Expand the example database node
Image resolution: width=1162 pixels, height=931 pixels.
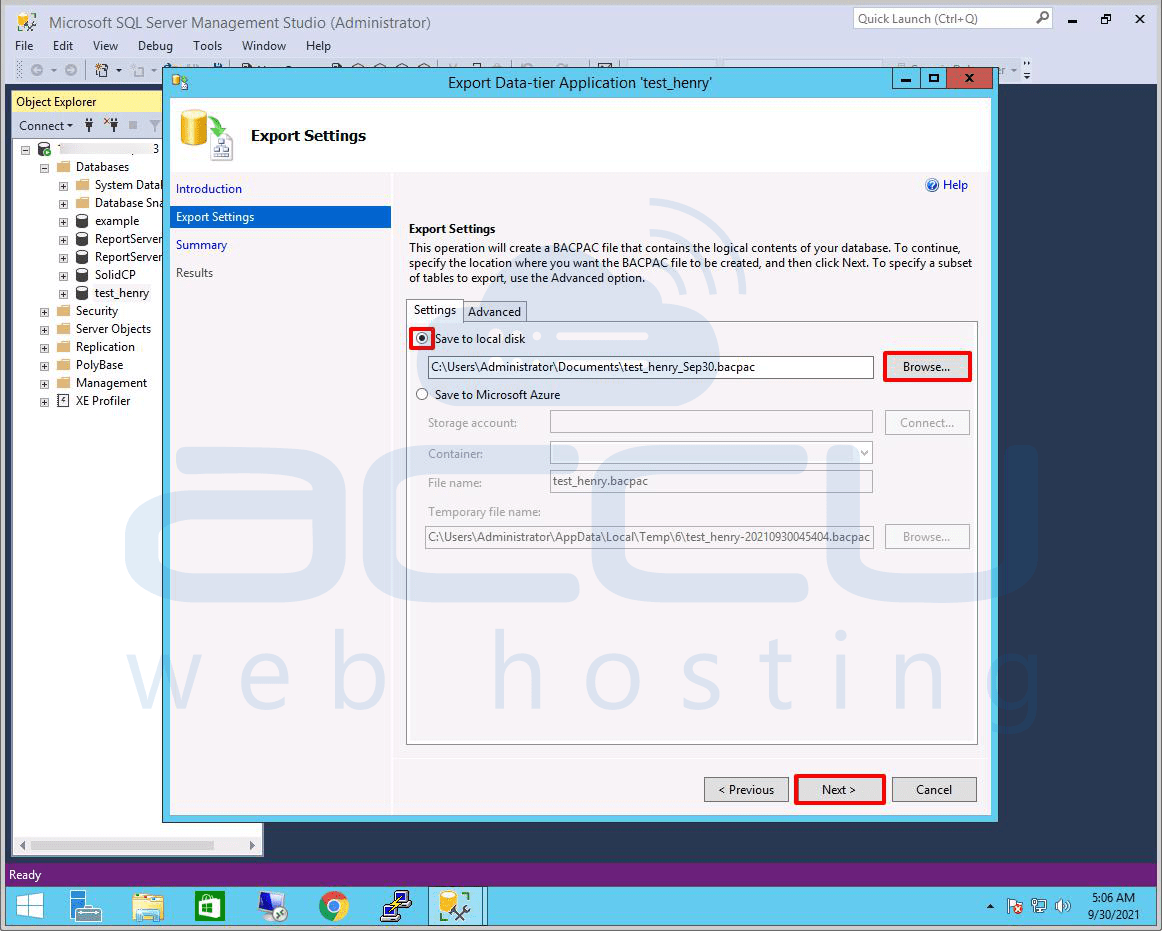click(x=63, y=222)
